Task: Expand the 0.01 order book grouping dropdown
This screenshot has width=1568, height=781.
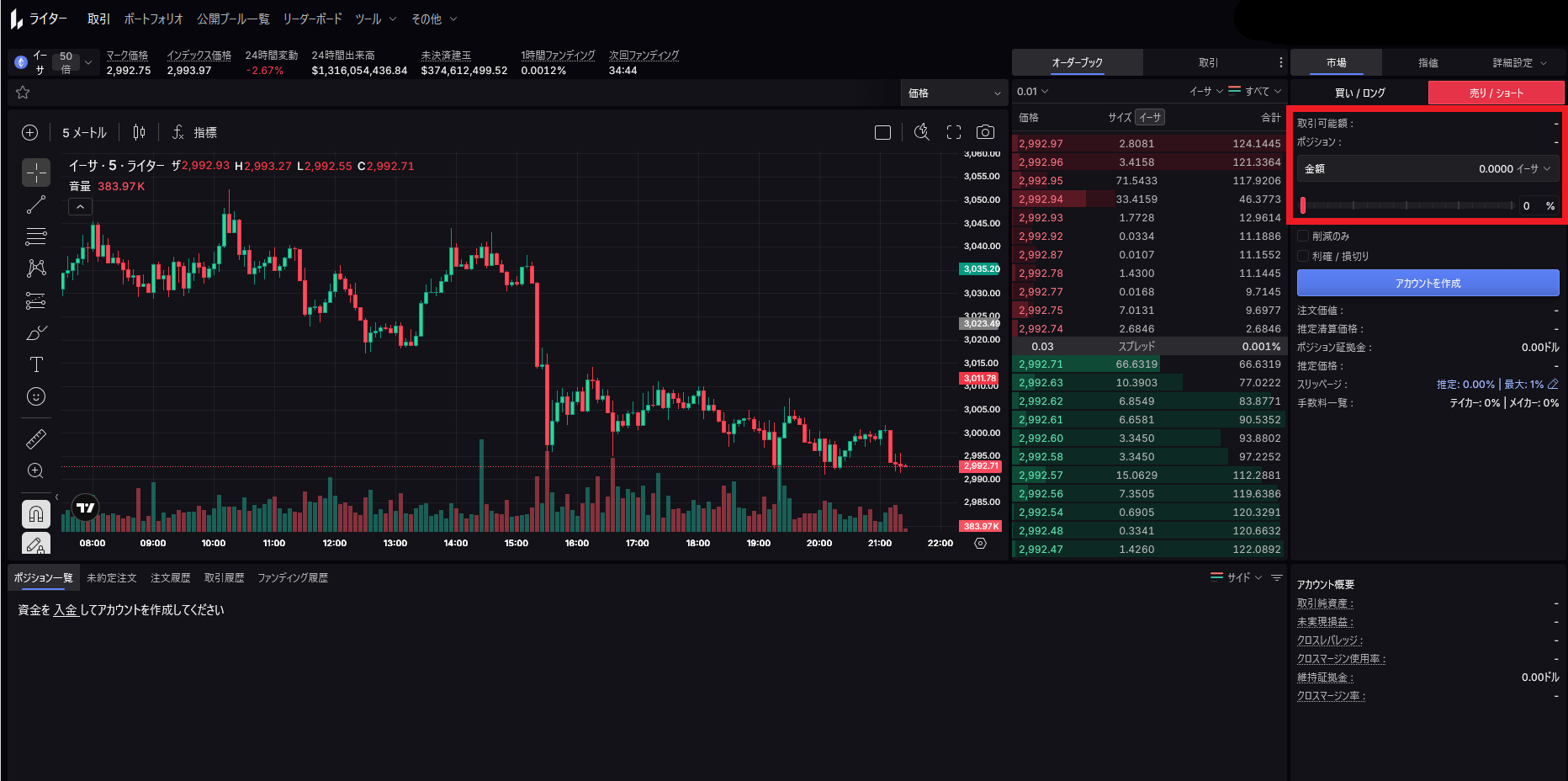Action: point(1032,92)
